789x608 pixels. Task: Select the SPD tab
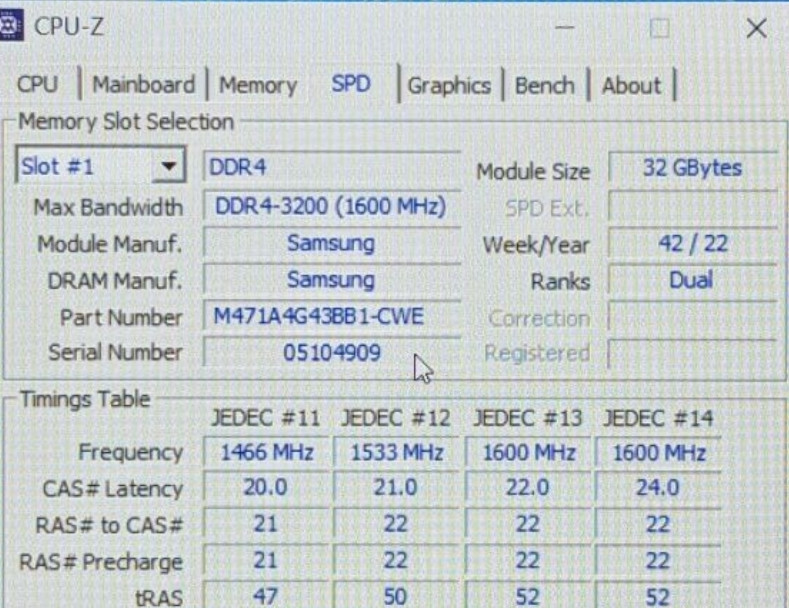tap(351, 85)
